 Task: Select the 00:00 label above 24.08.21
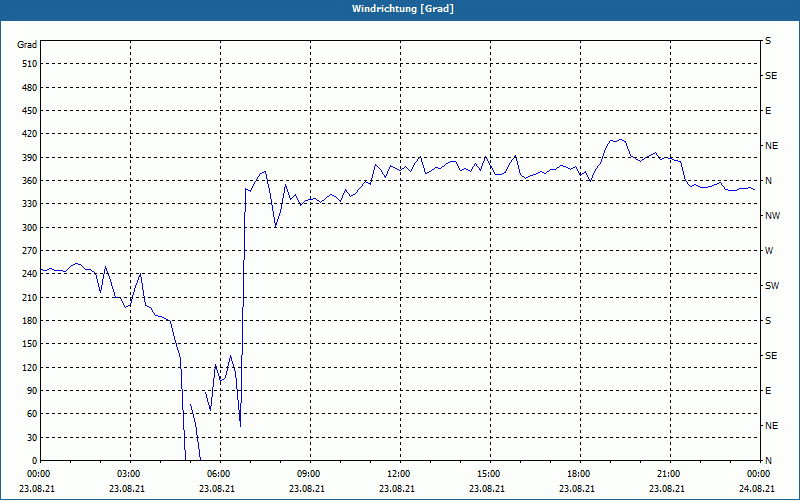pyautogui.click(x=759, y=474)
